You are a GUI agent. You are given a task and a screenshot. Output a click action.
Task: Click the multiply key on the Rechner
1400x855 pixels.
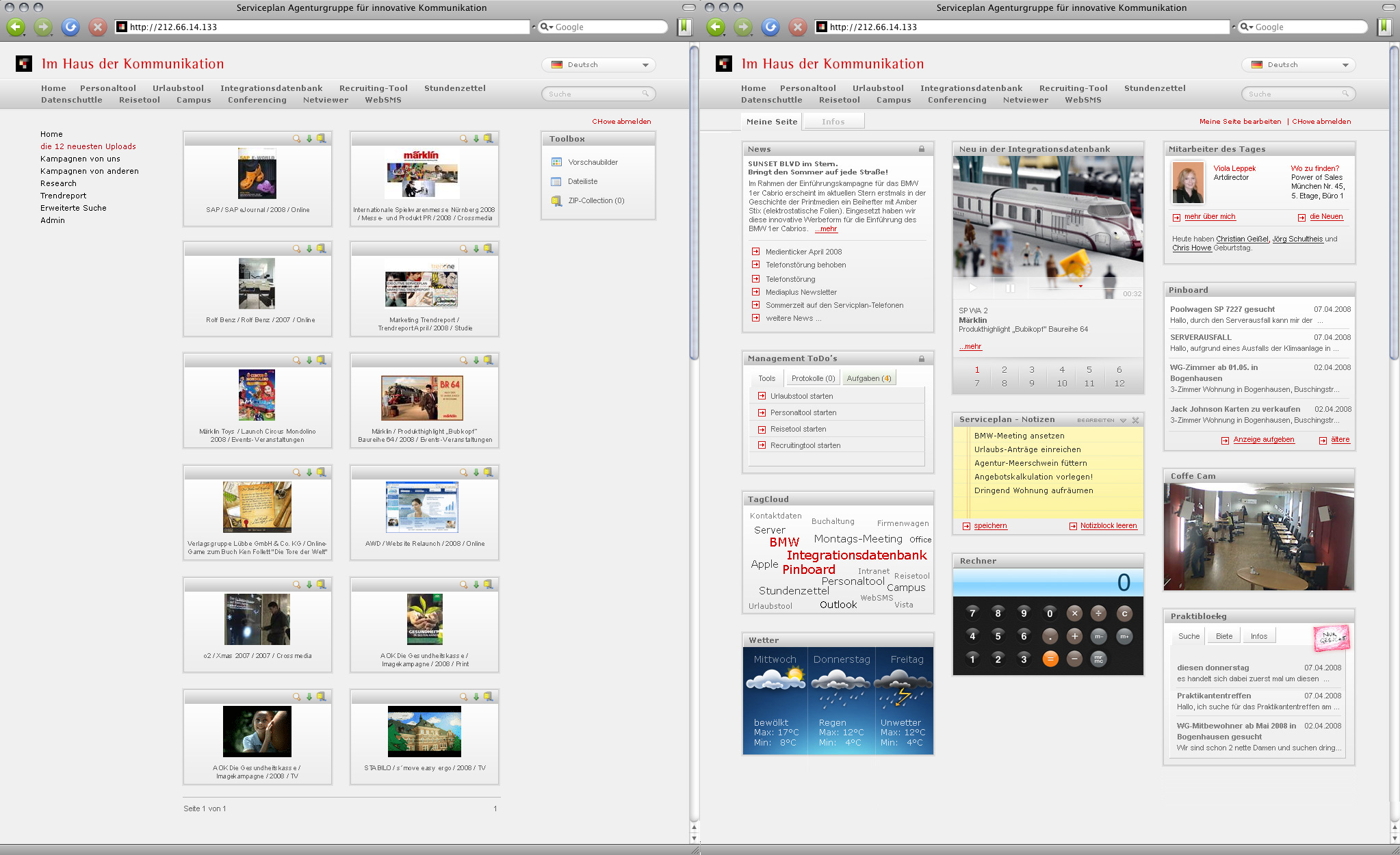click(x=1074, y=614)
